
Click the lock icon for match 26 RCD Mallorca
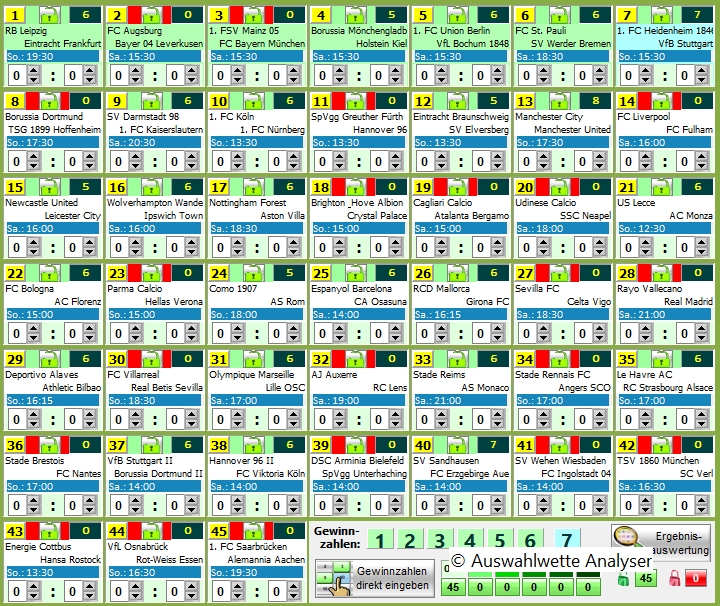[458, 274]
